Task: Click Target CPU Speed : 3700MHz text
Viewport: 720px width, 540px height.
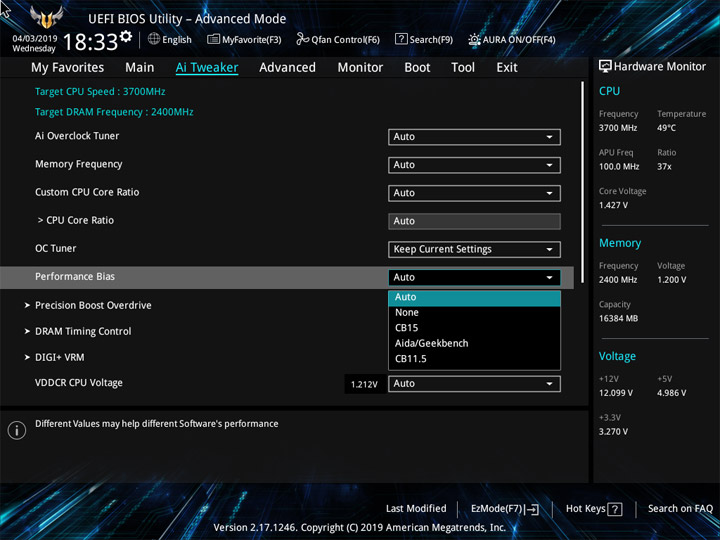Action: (100, 91)
